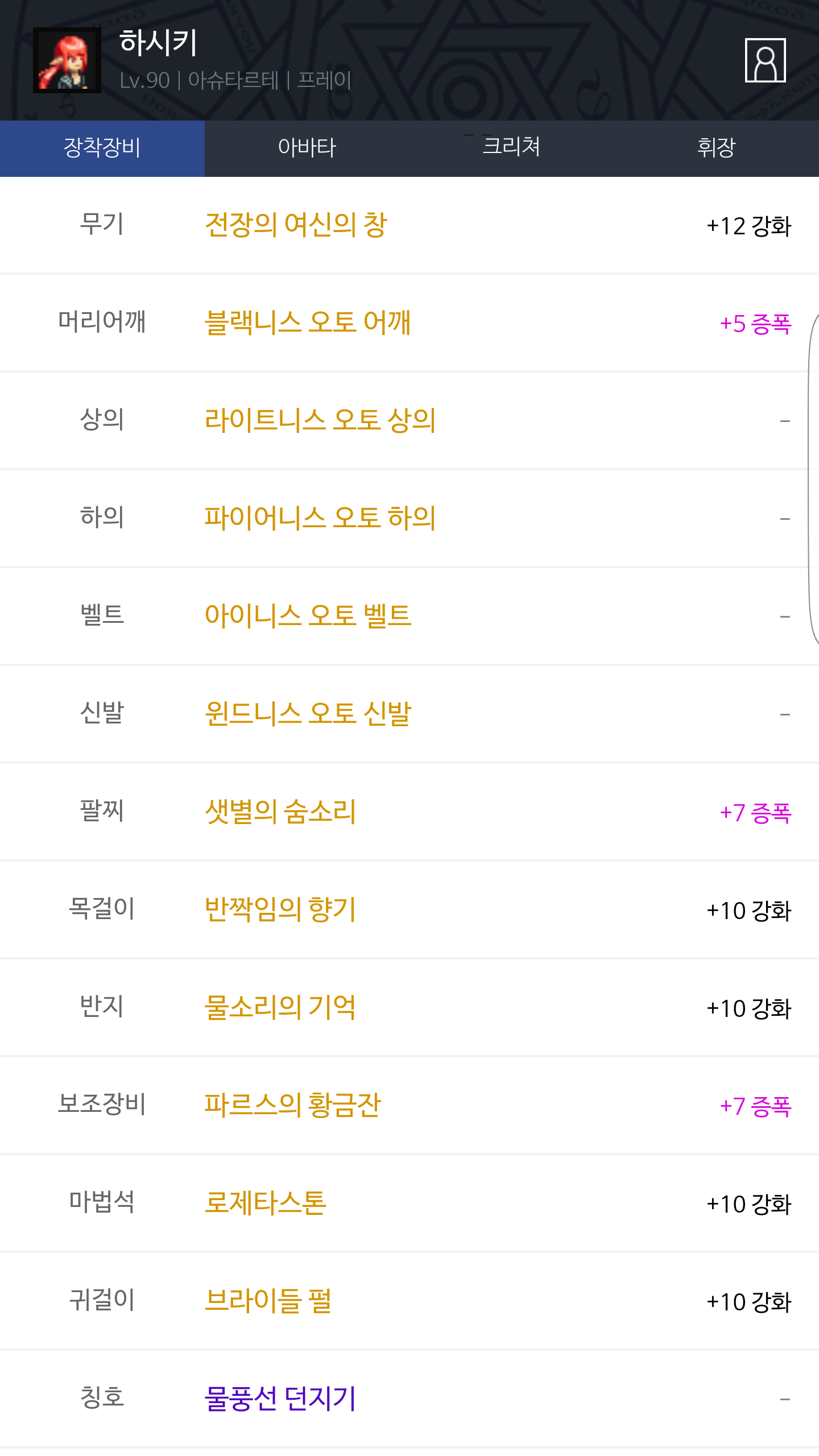The height and width of the screenshot is (1456, 819).
Task: Open weapon item 전장의 여신의 창
Action: pos(296,225)
